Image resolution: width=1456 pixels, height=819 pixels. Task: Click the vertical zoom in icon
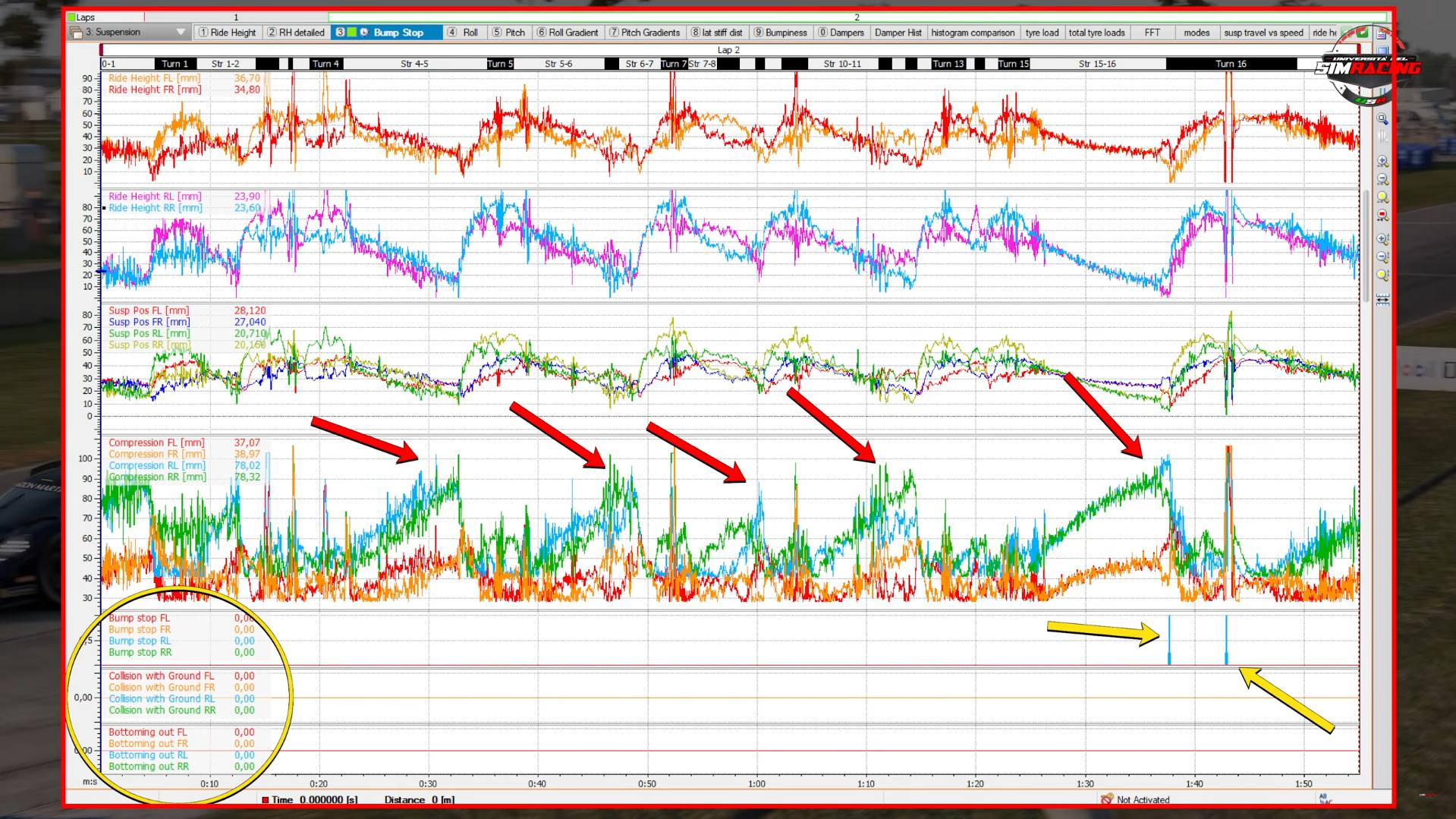(1382, 240)
